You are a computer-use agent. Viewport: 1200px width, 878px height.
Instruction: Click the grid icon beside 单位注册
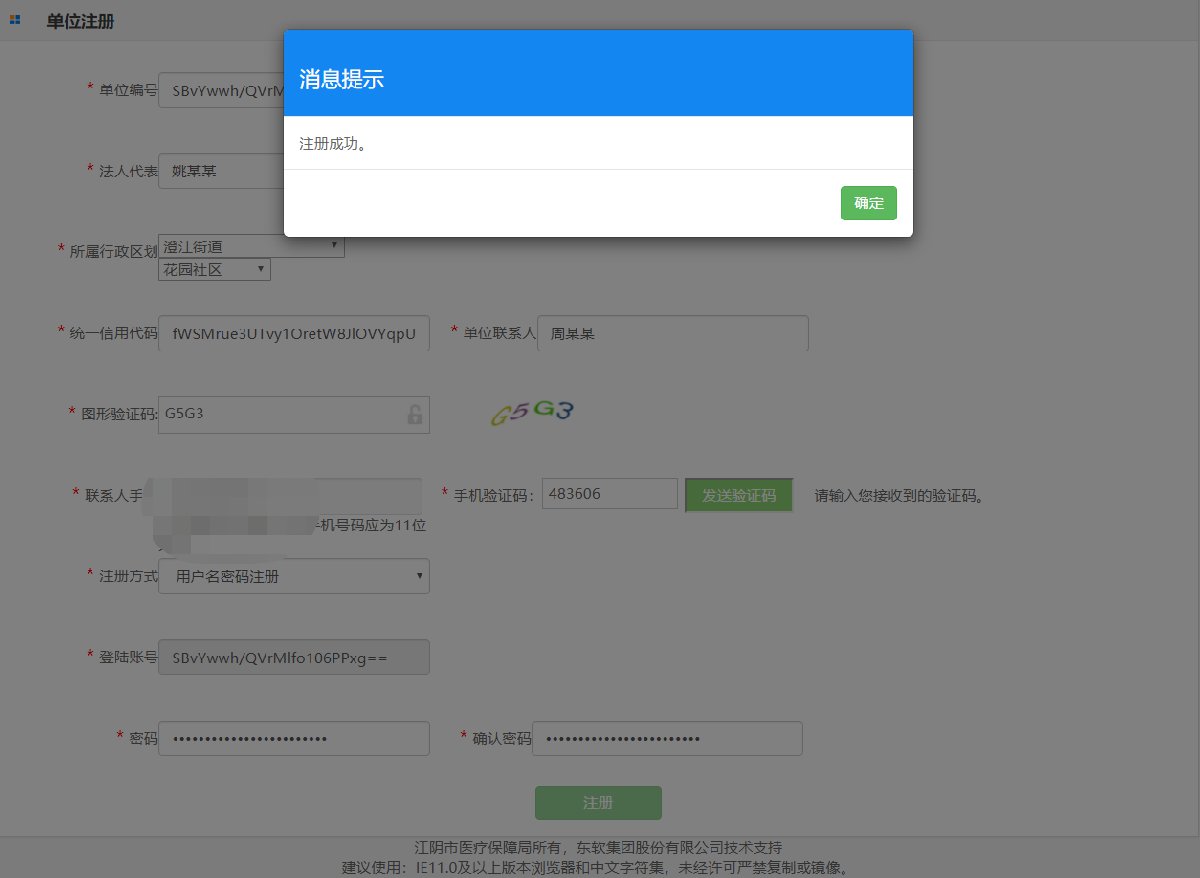15,21
